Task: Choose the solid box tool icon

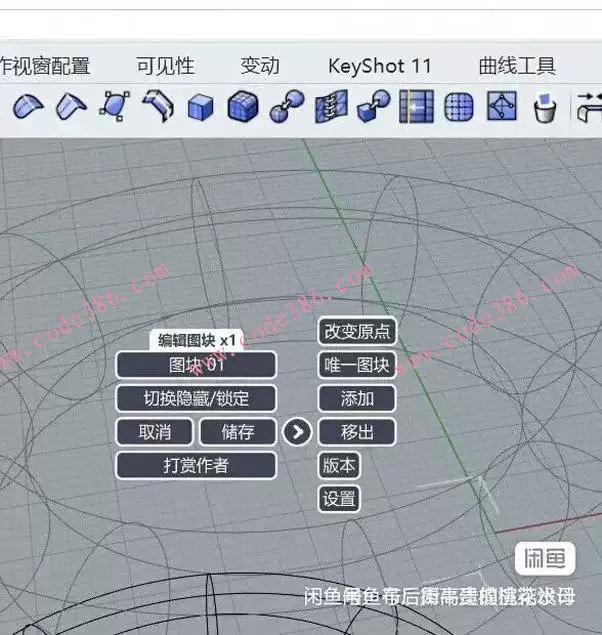Action: [200, 107]
